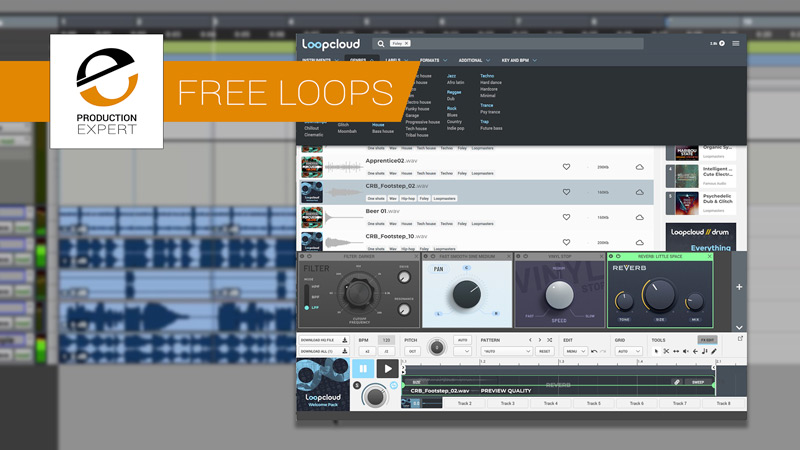Expand the Key and BPM dropdown
Viewport: 800px width, 450px height.
(x=519, y=60)
